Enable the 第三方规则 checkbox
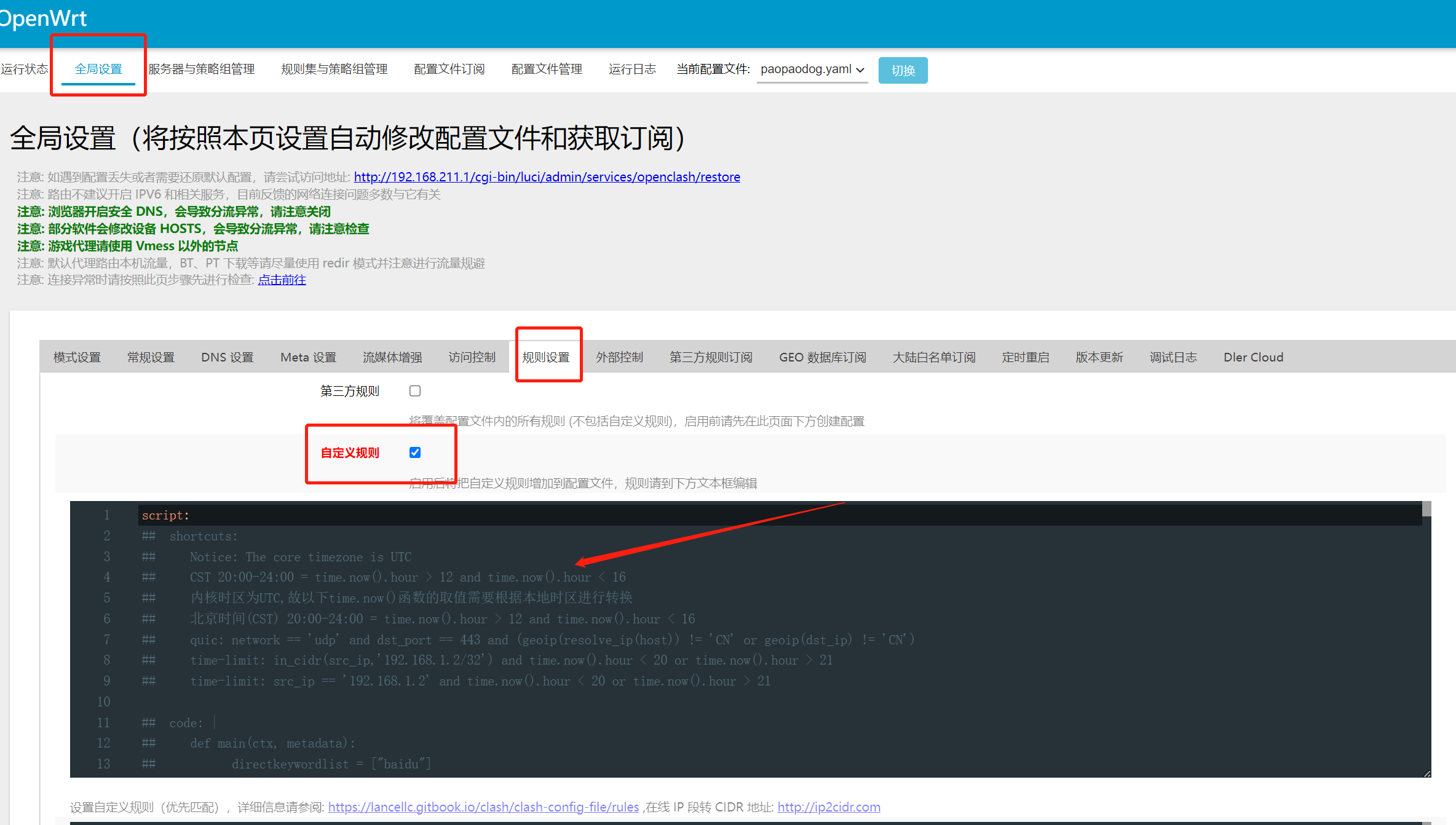This screenshot has height=825, width=1456. (415, 390)
